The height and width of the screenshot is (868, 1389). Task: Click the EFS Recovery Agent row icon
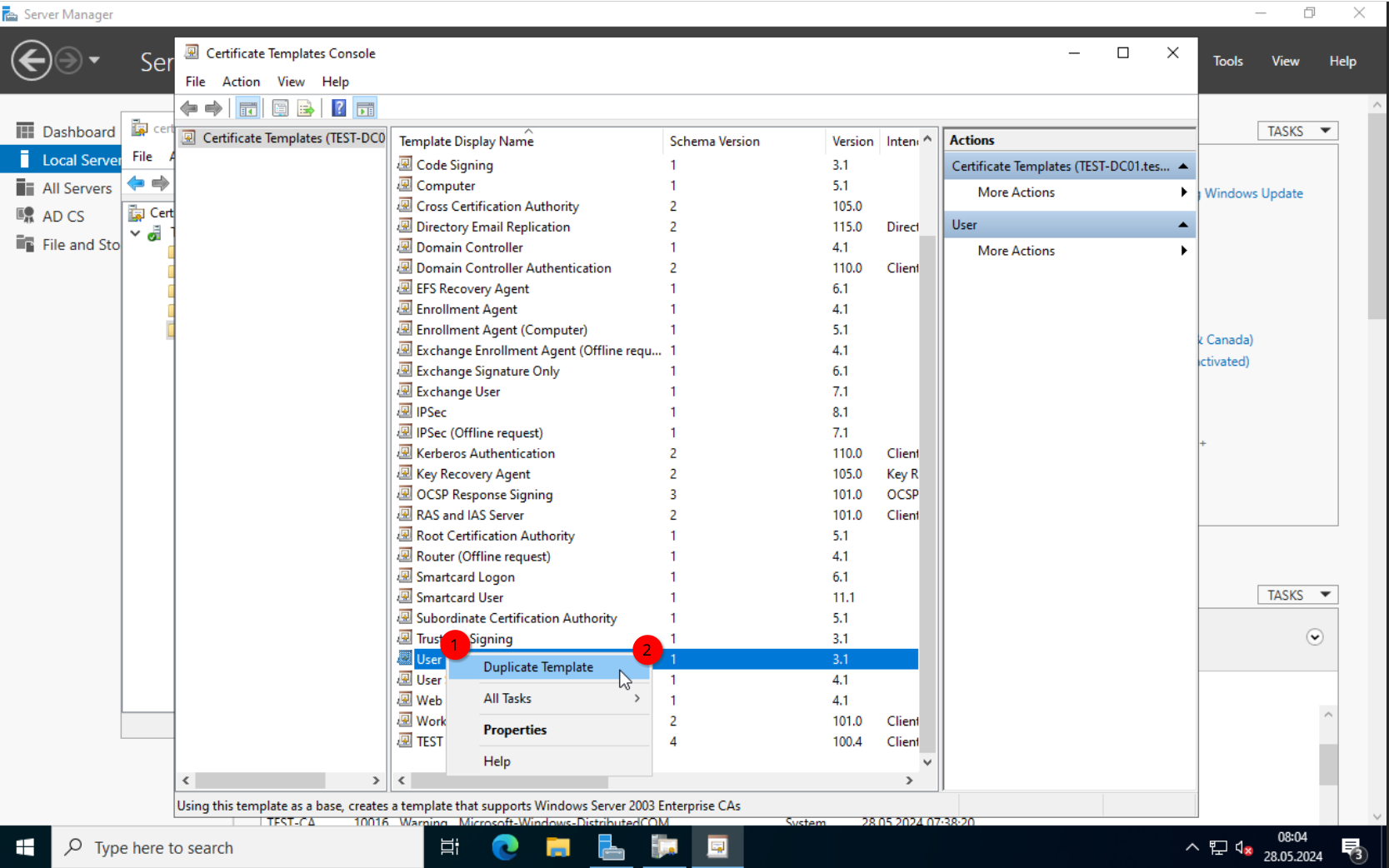(x=405, y=288)
